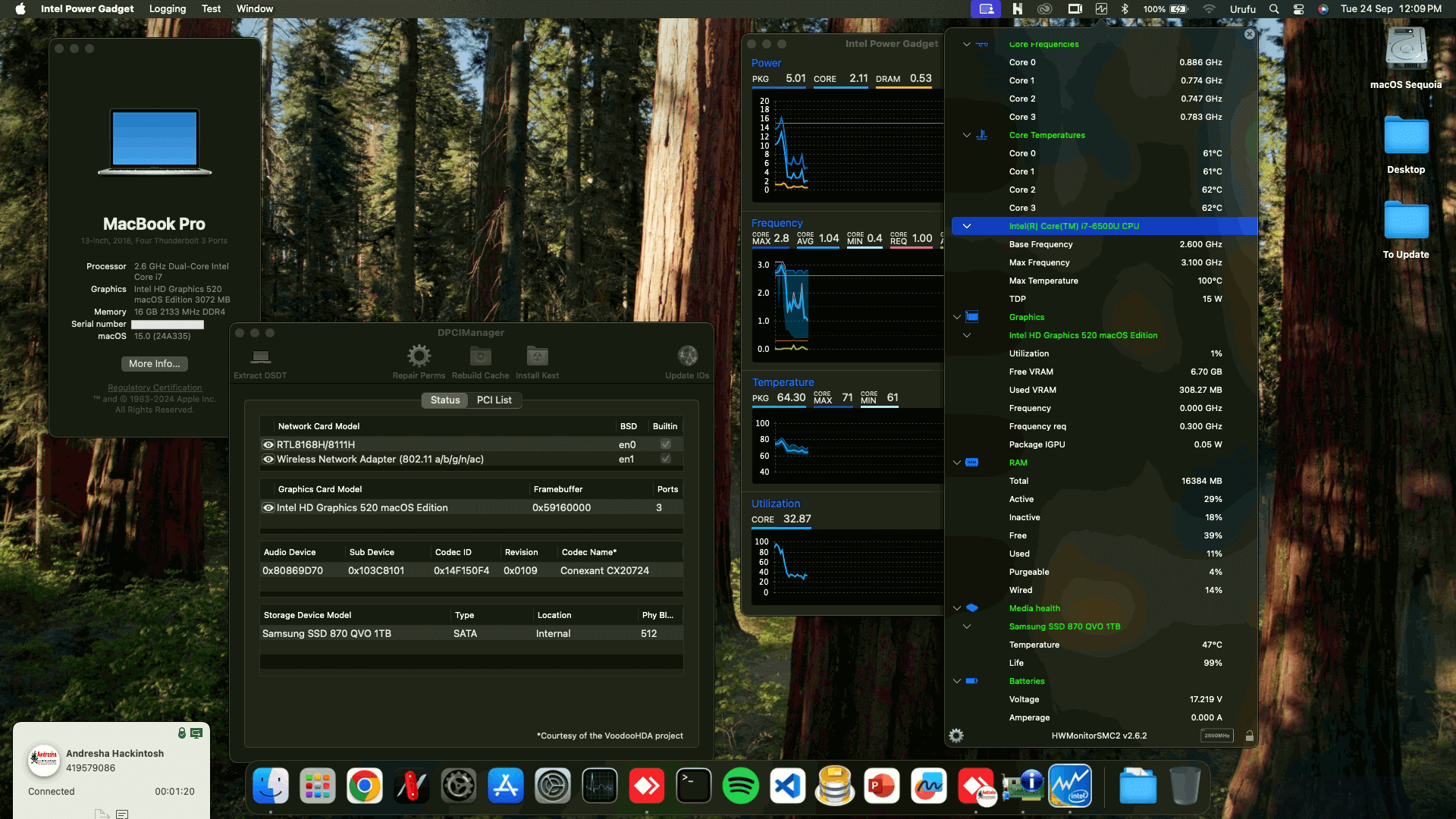
Task: Click Conexant CX20724 codec name cell
Action: [604, 571]
